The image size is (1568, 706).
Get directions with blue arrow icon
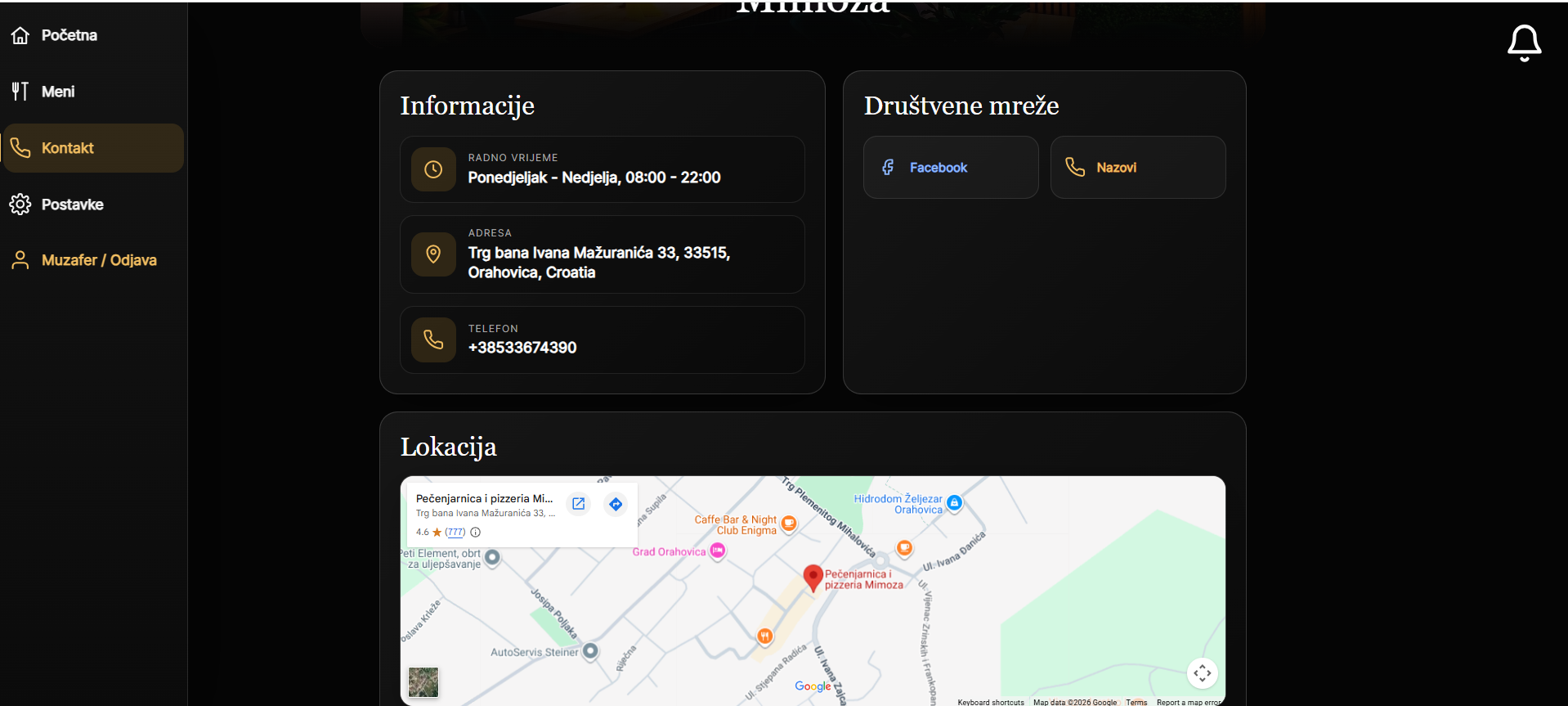(x=616, y=504)
